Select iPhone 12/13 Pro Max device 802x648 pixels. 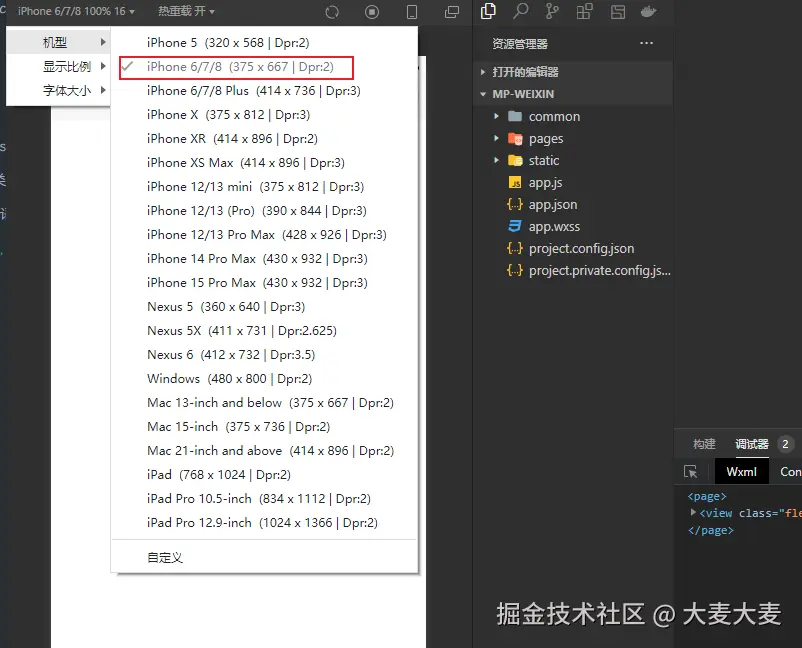pyautogui.click(x=264, y=235)
